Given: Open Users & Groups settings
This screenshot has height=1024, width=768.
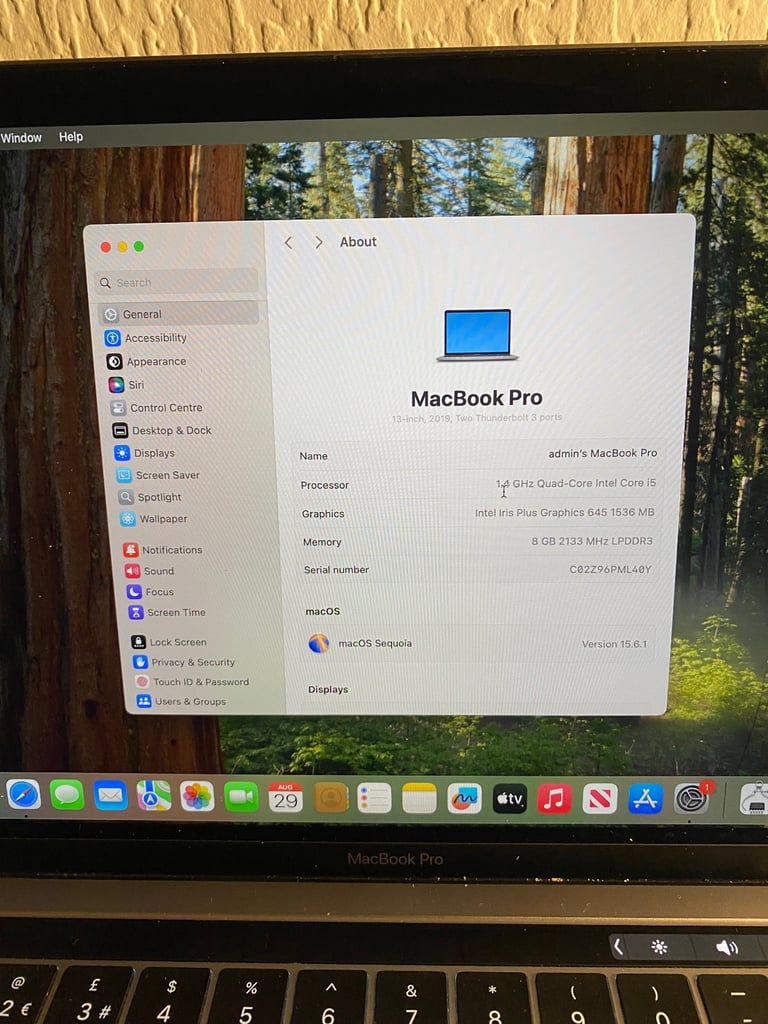Looking at the screenshot, I should 182,701.
